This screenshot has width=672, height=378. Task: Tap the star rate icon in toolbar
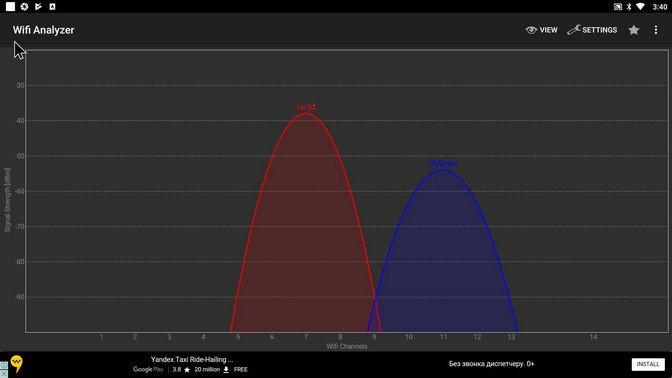coord(634,30)
